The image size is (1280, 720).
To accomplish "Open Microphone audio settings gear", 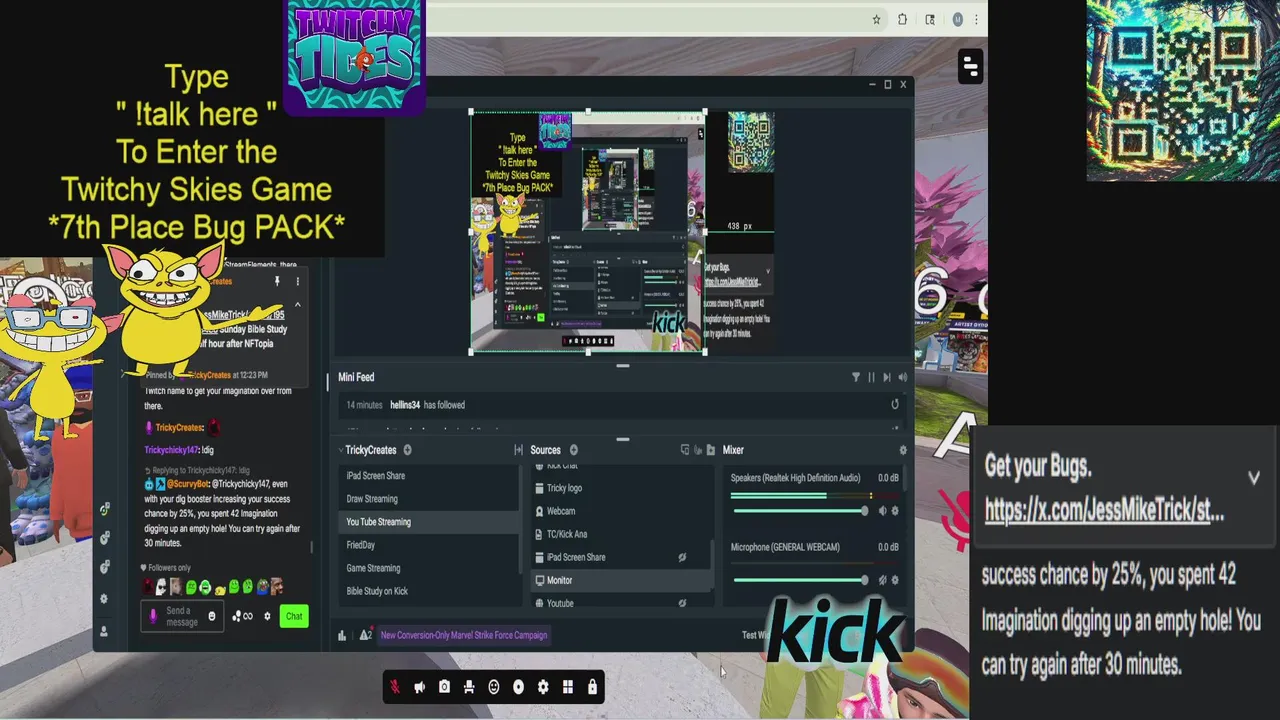I will pyautogui.click(x=895, y=580).
